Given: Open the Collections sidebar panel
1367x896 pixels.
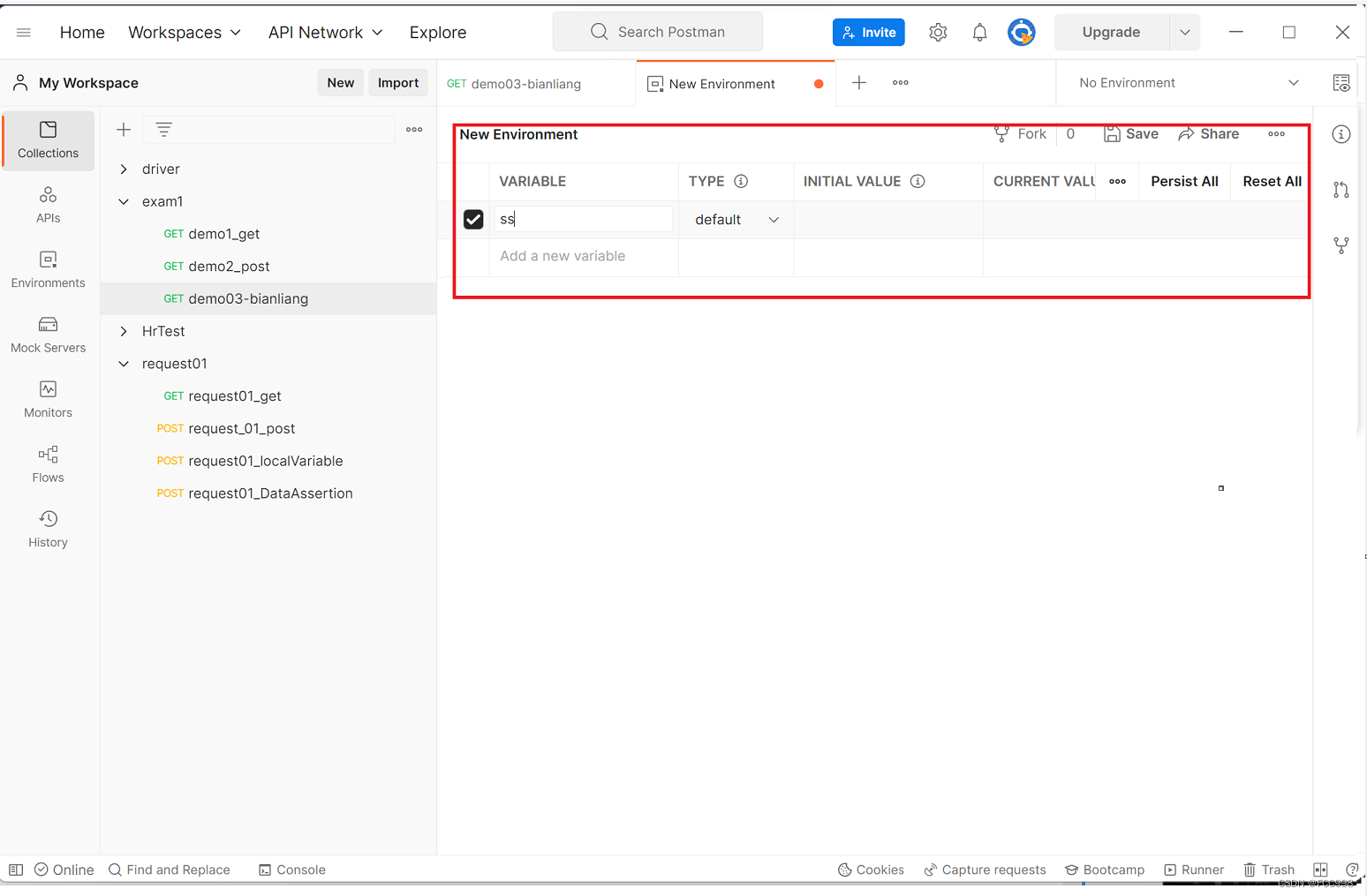Looking at the screenshot, I should coord(48,139).
